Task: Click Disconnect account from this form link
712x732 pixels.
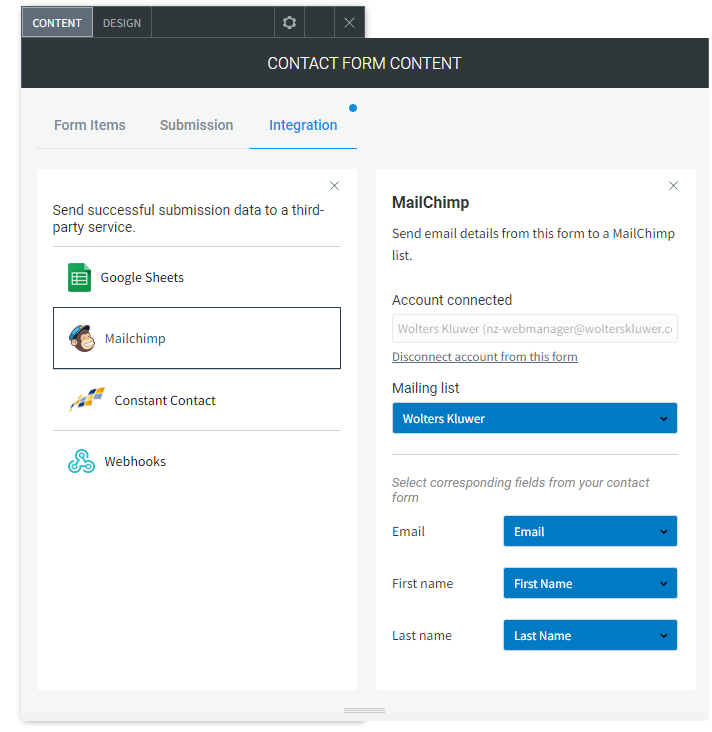Action: tap(485, 357)
